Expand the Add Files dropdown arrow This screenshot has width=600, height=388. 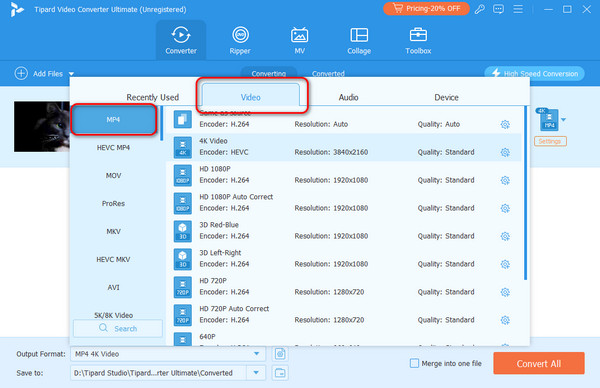pyautogui.click(x=71, y=74)
